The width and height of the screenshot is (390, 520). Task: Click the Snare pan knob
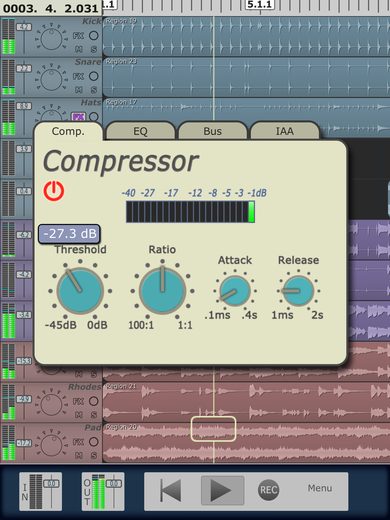coord(51,80)
